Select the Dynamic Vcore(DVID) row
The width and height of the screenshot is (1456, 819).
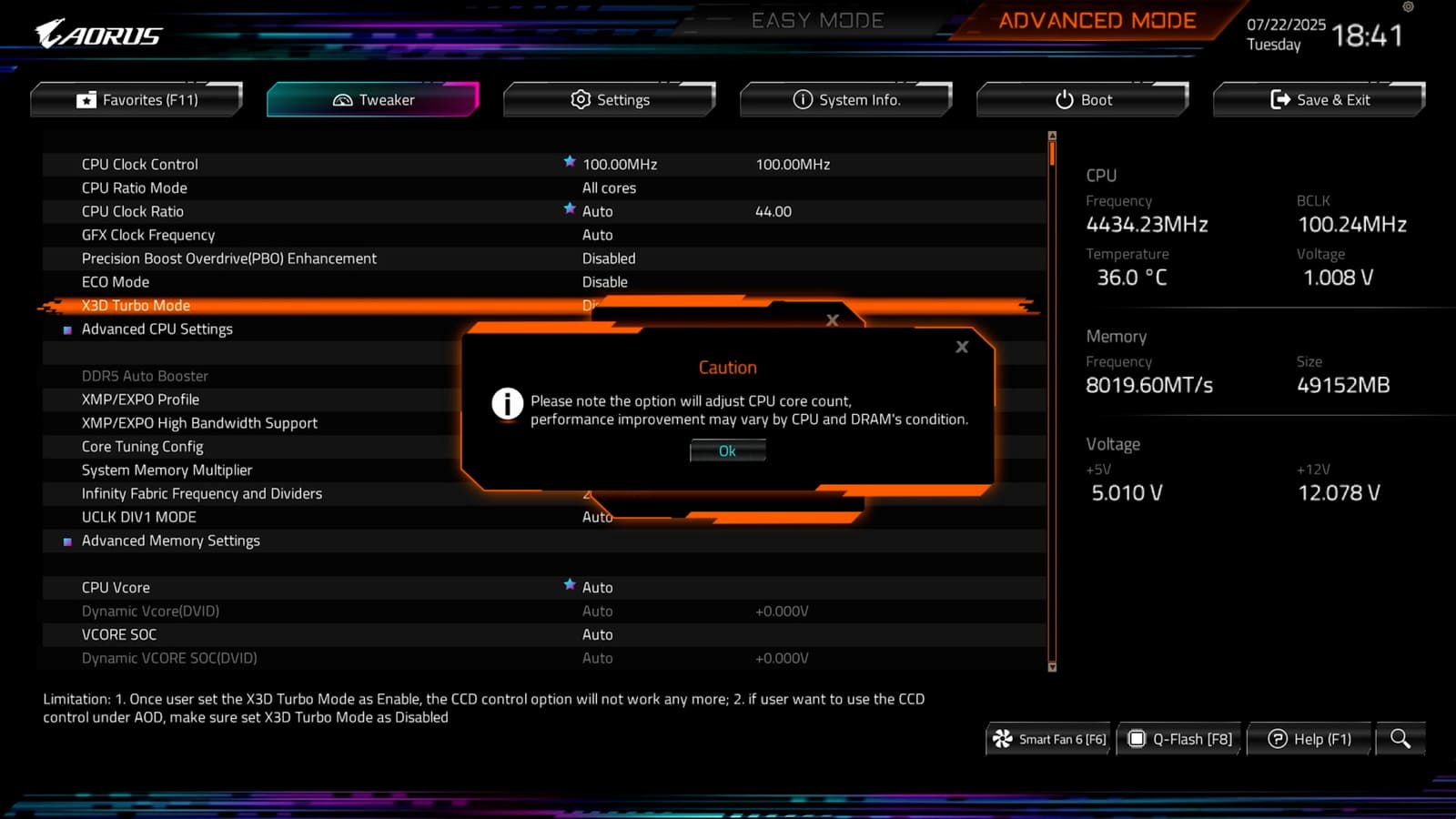point(543,612)
